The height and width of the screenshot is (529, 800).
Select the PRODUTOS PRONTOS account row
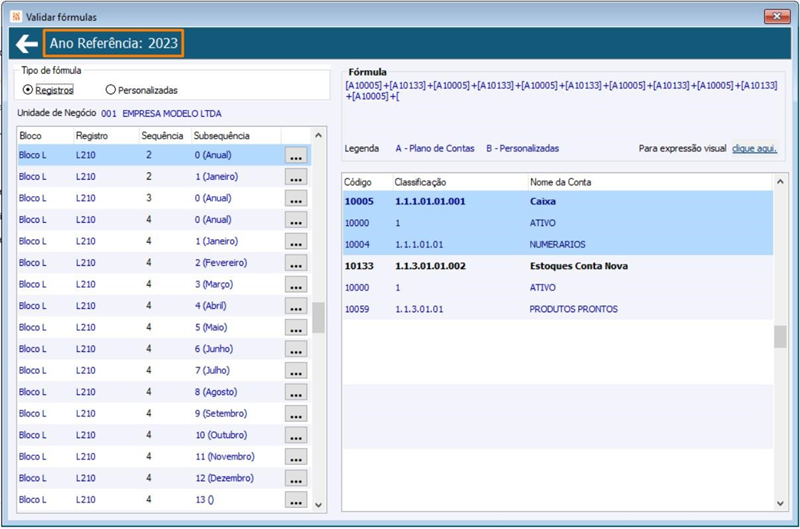click(x=558, y=309)
